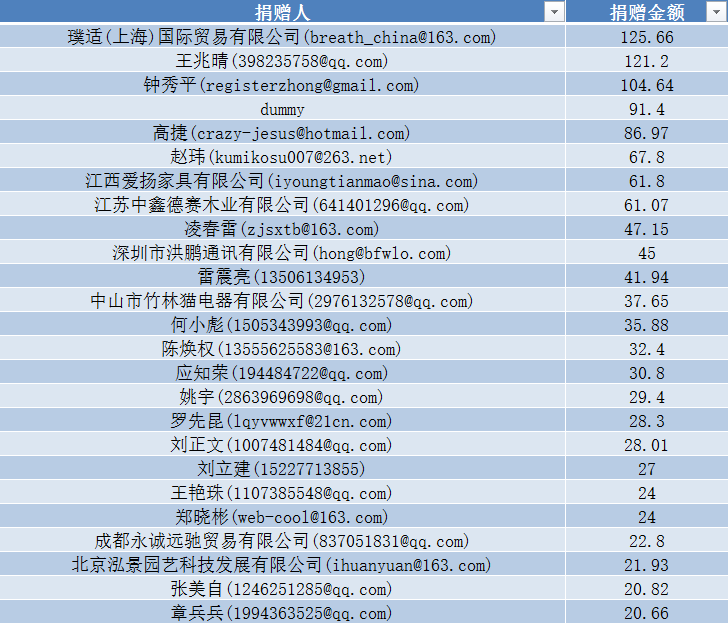Select the amount cell 45
Screen dimensions: 728x623
pyautogui.click(x=647, y=253)
